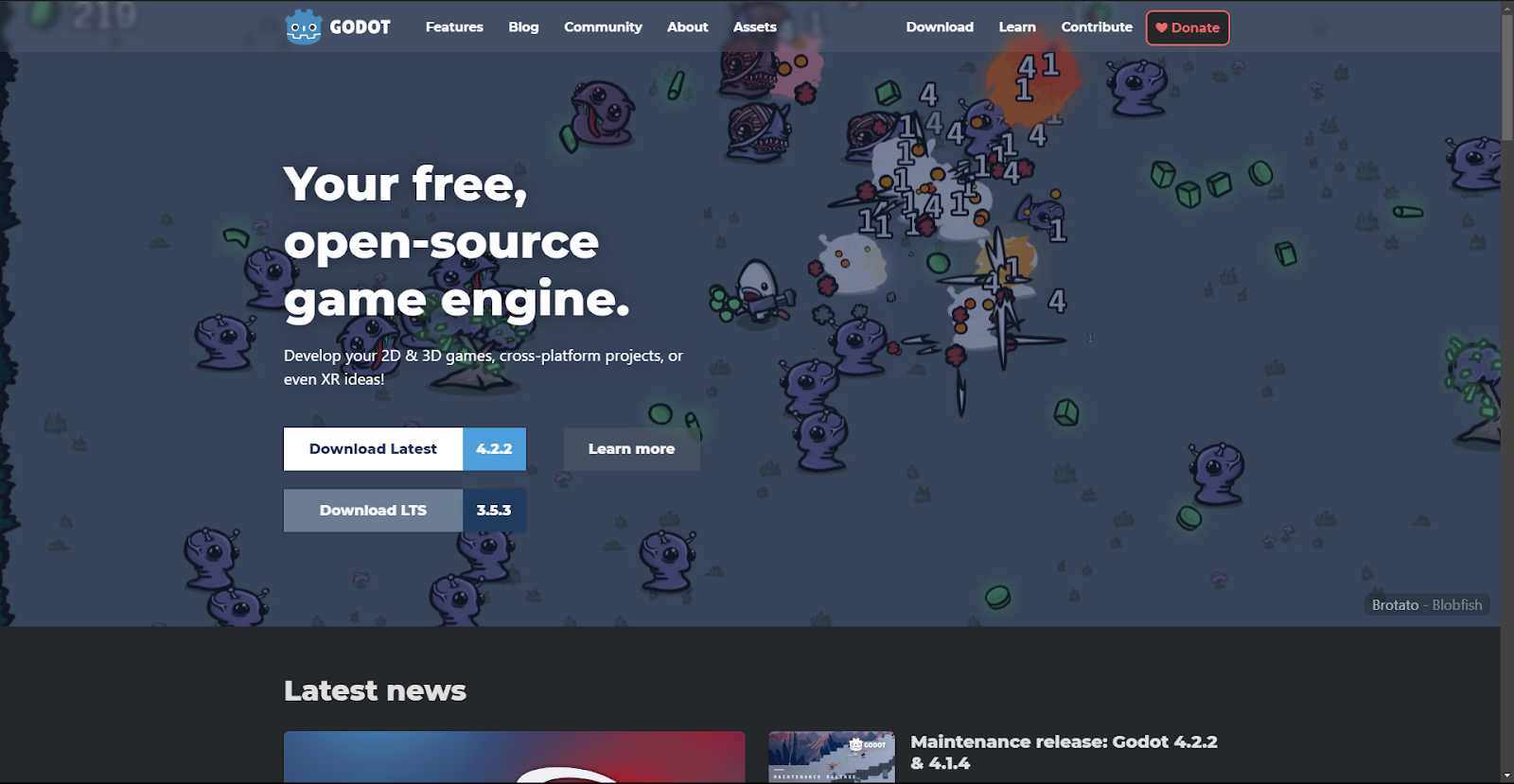
Task: Click the Godot robot logo icon
Action: click(x=304, y=27)
